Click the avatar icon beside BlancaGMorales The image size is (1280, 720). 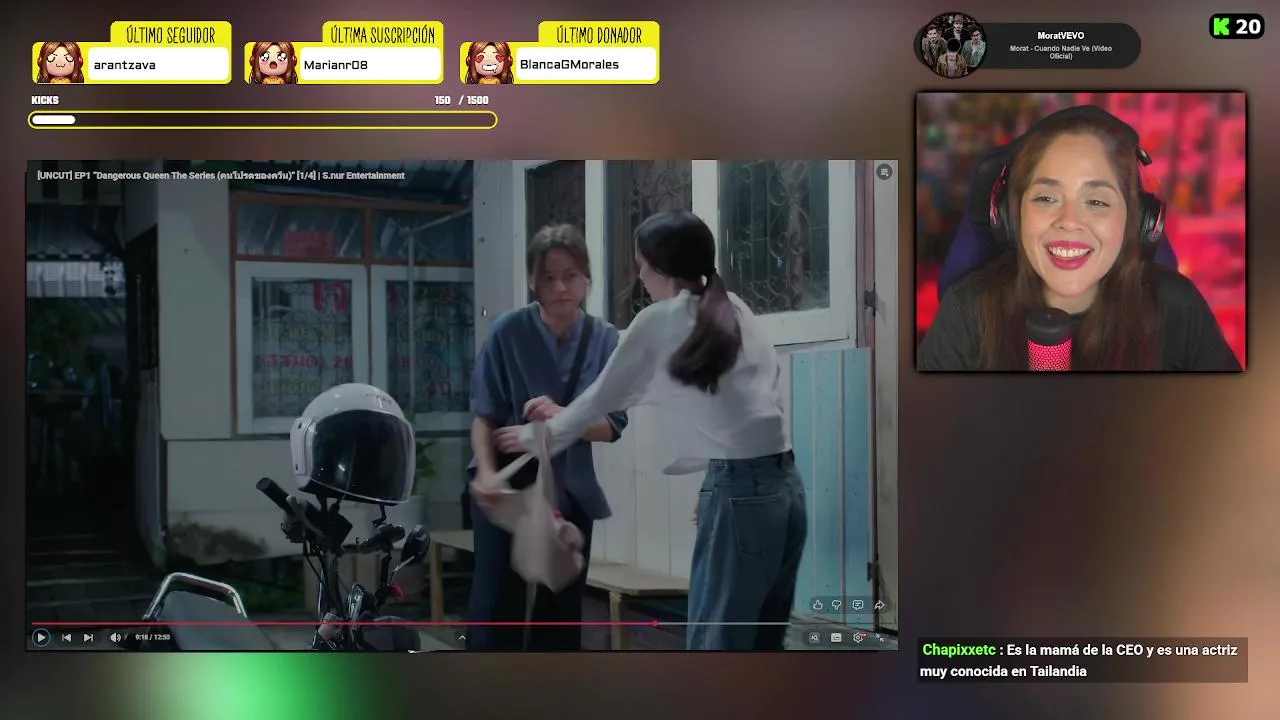tap(488, 62)
